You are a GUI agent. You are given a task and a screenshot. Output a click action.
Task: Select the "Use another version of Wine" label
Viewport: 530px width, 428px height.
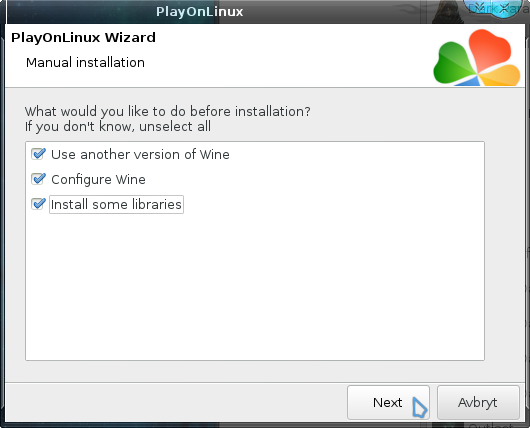(x=140, y=154)
